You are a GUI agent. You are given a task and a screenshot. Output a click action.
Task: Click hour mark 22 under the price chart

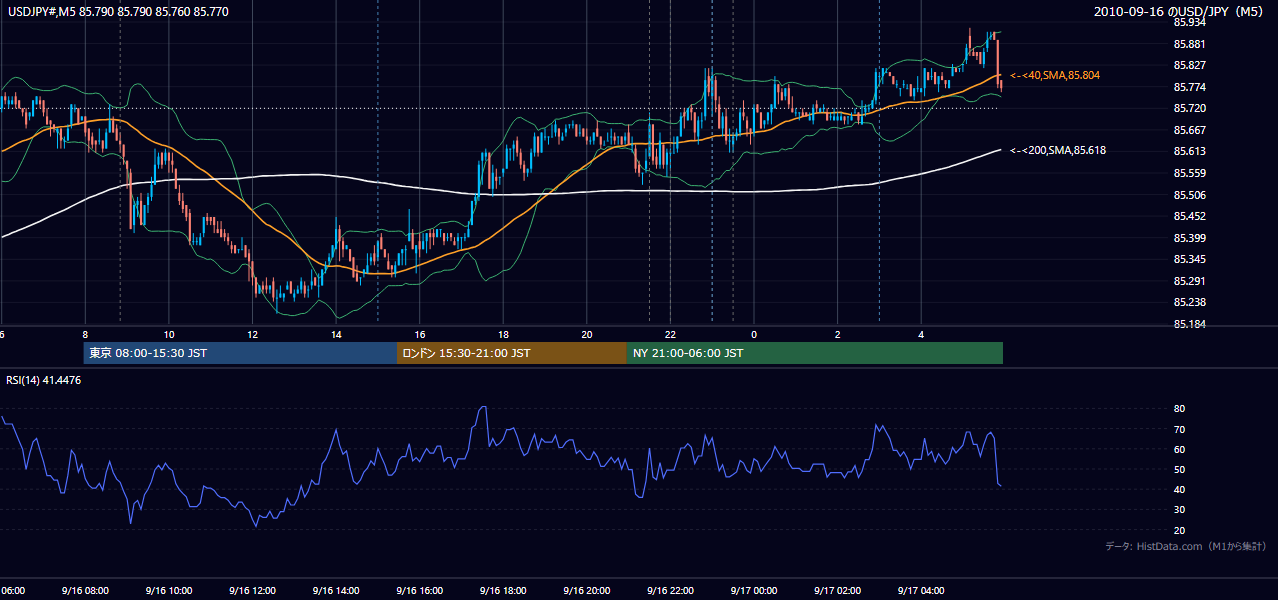click(671, 334)
